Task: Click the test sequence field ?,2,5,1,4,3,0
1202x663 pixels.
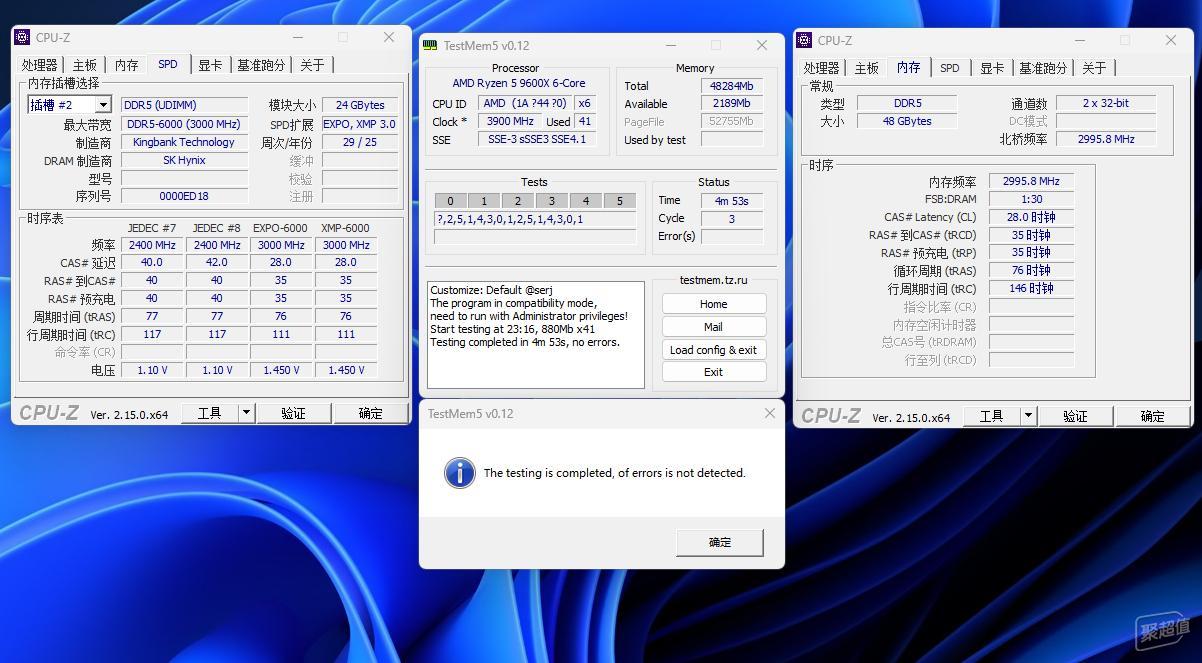Action: pos(535,219)
